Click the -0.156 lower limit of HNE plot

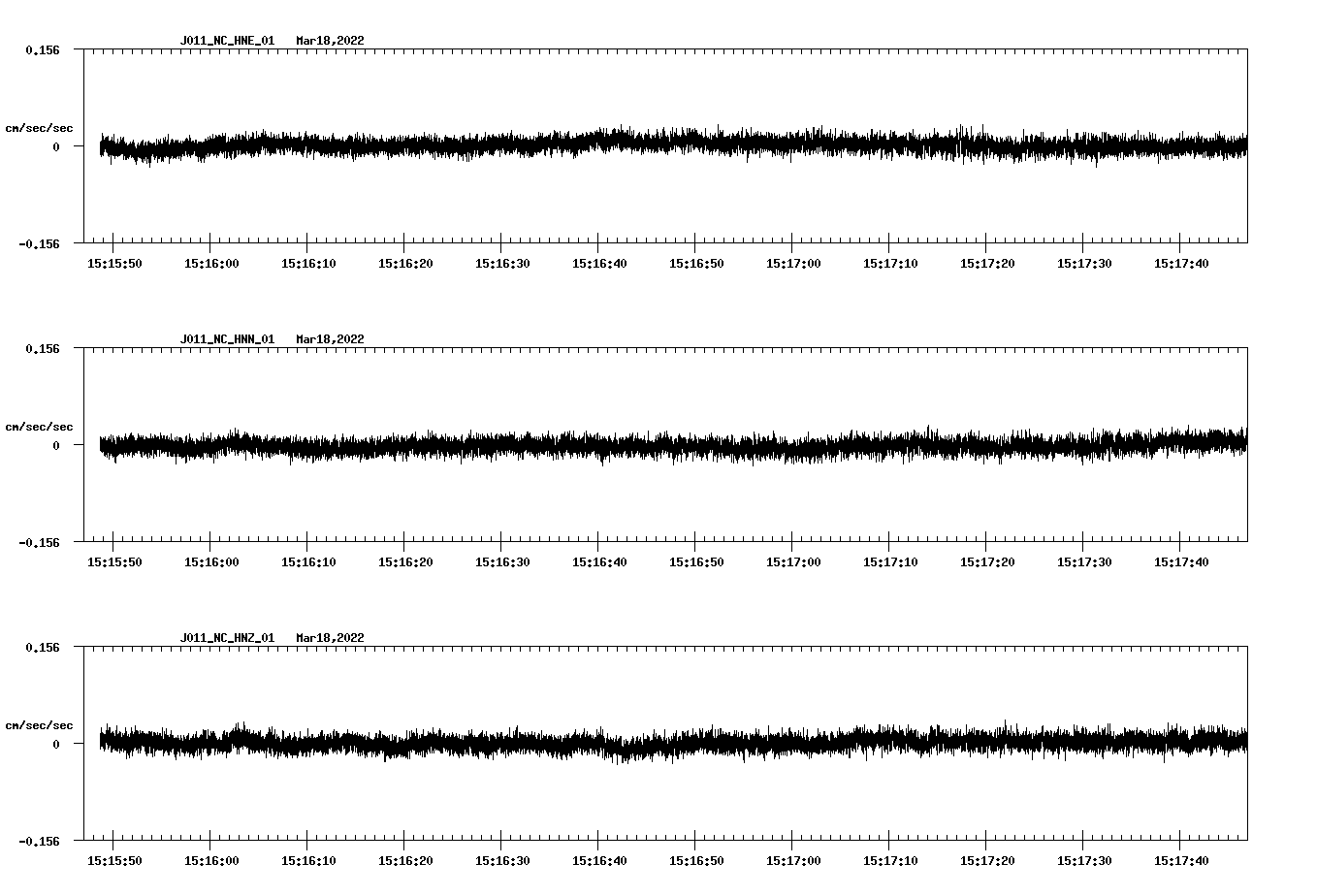click(x=39, y=244)
